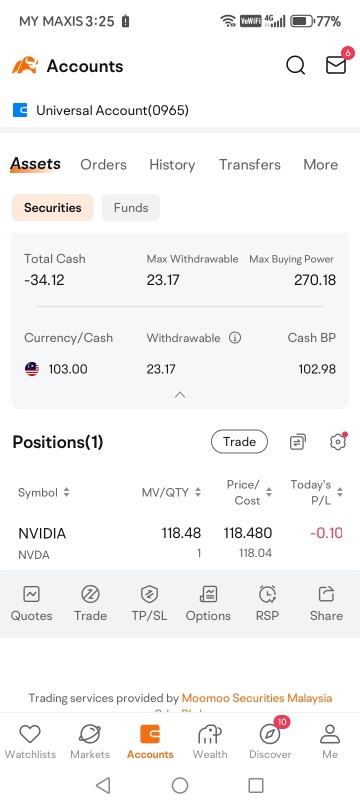Select the Securities filter
The height and width of the screenshot is (805, 360).
[x=52, y=207]
